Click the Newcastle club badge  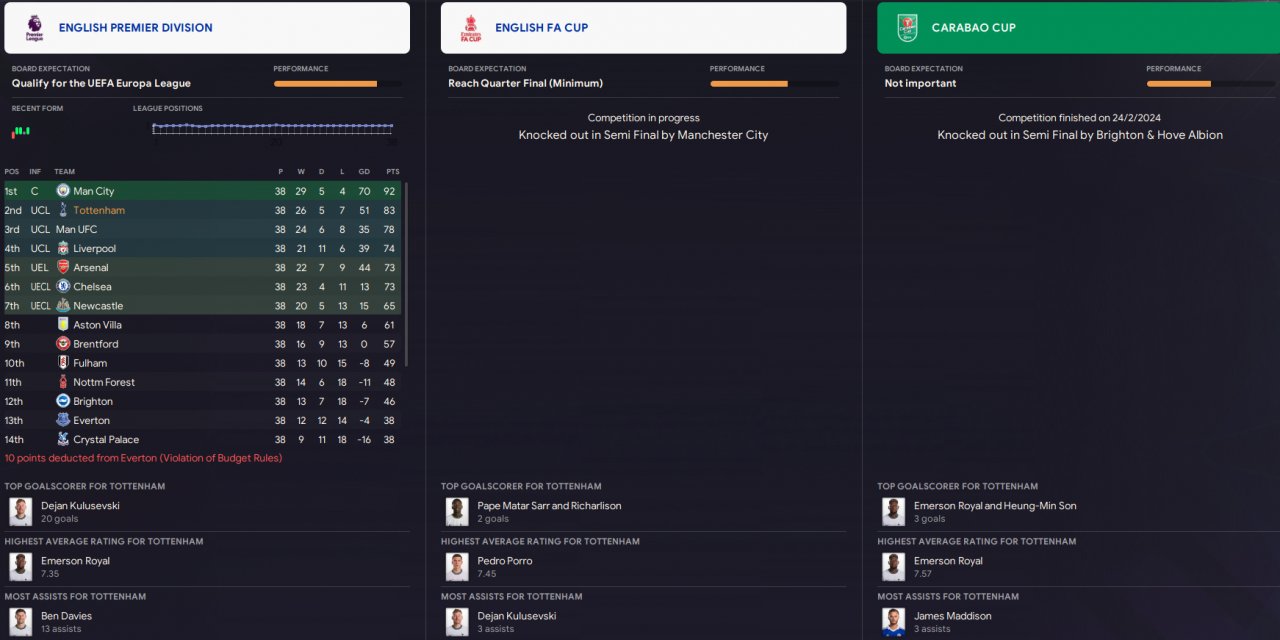pyautogui.click(x=63, y=305)
